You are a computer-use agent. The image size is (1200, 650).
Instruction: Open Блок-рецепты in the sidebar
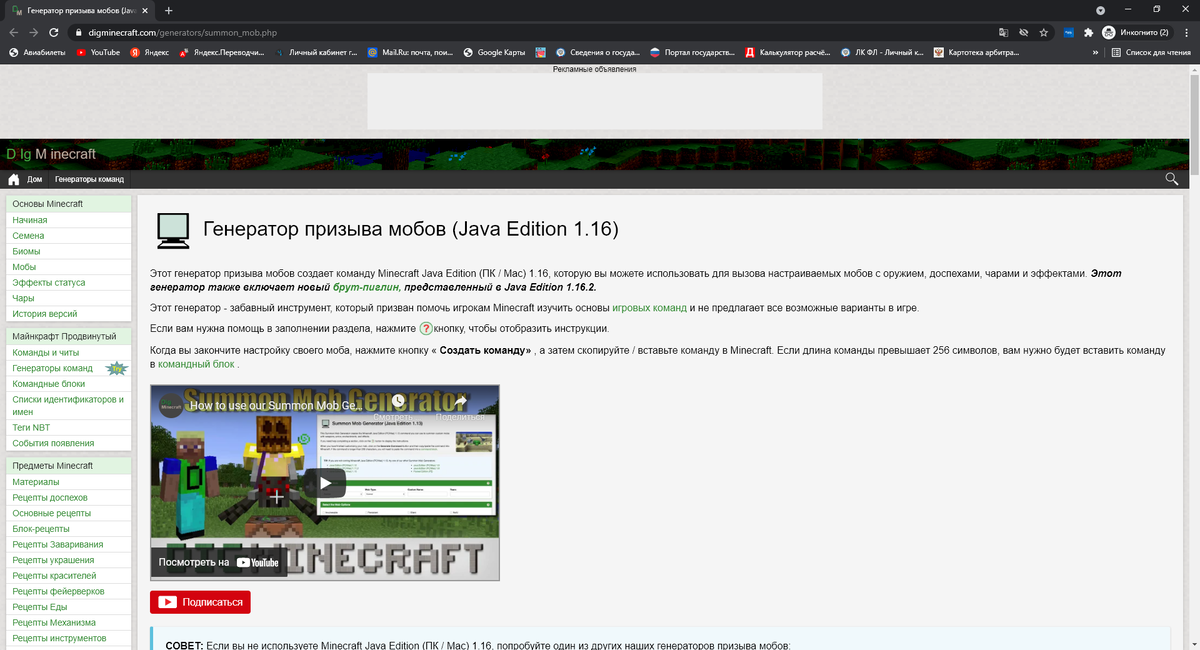pos(41,529)
